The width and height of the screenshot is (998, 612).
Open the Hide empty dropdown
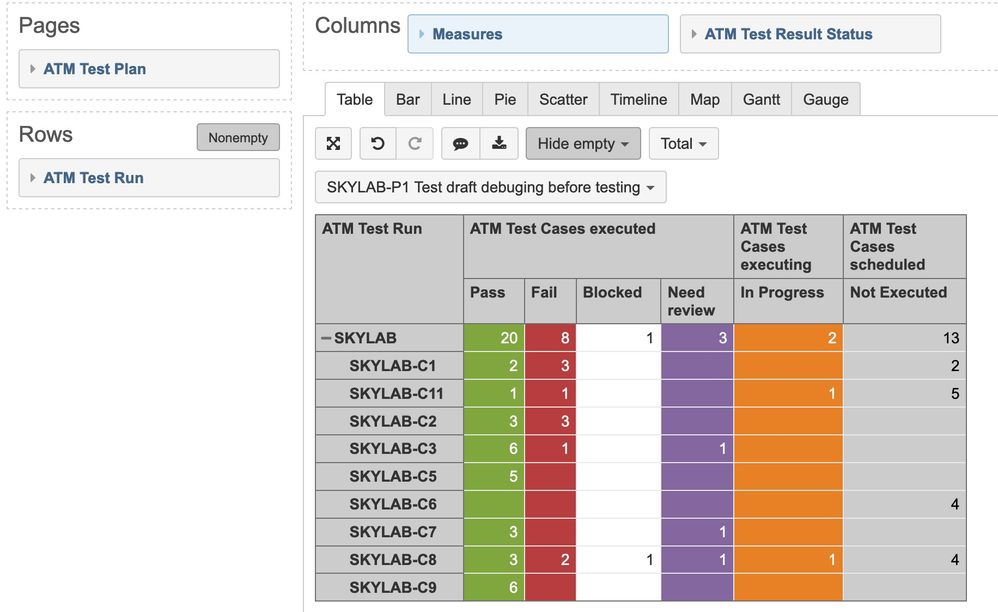(583, 144)
